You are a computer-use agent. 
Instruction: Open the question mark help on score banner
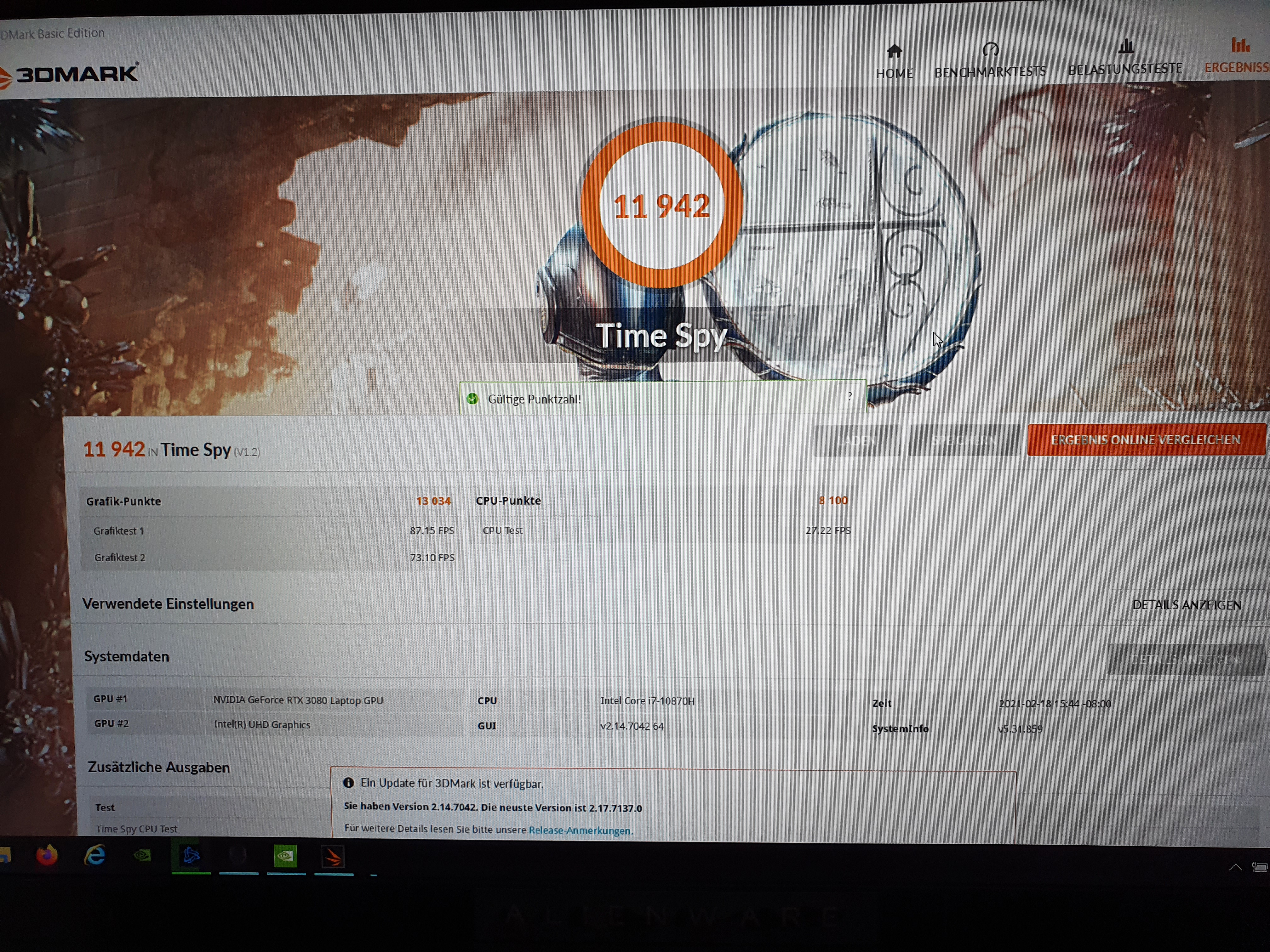[x=849, y=397]
